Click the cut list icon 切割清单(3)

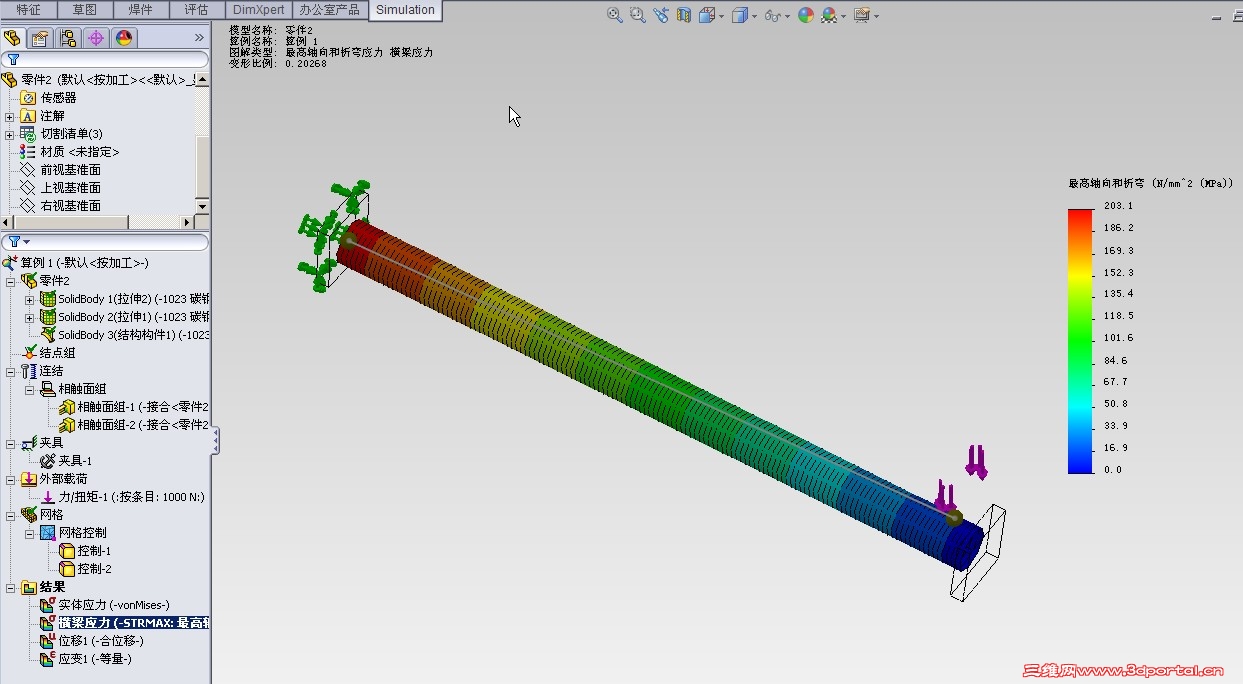(x=28, y=134)
